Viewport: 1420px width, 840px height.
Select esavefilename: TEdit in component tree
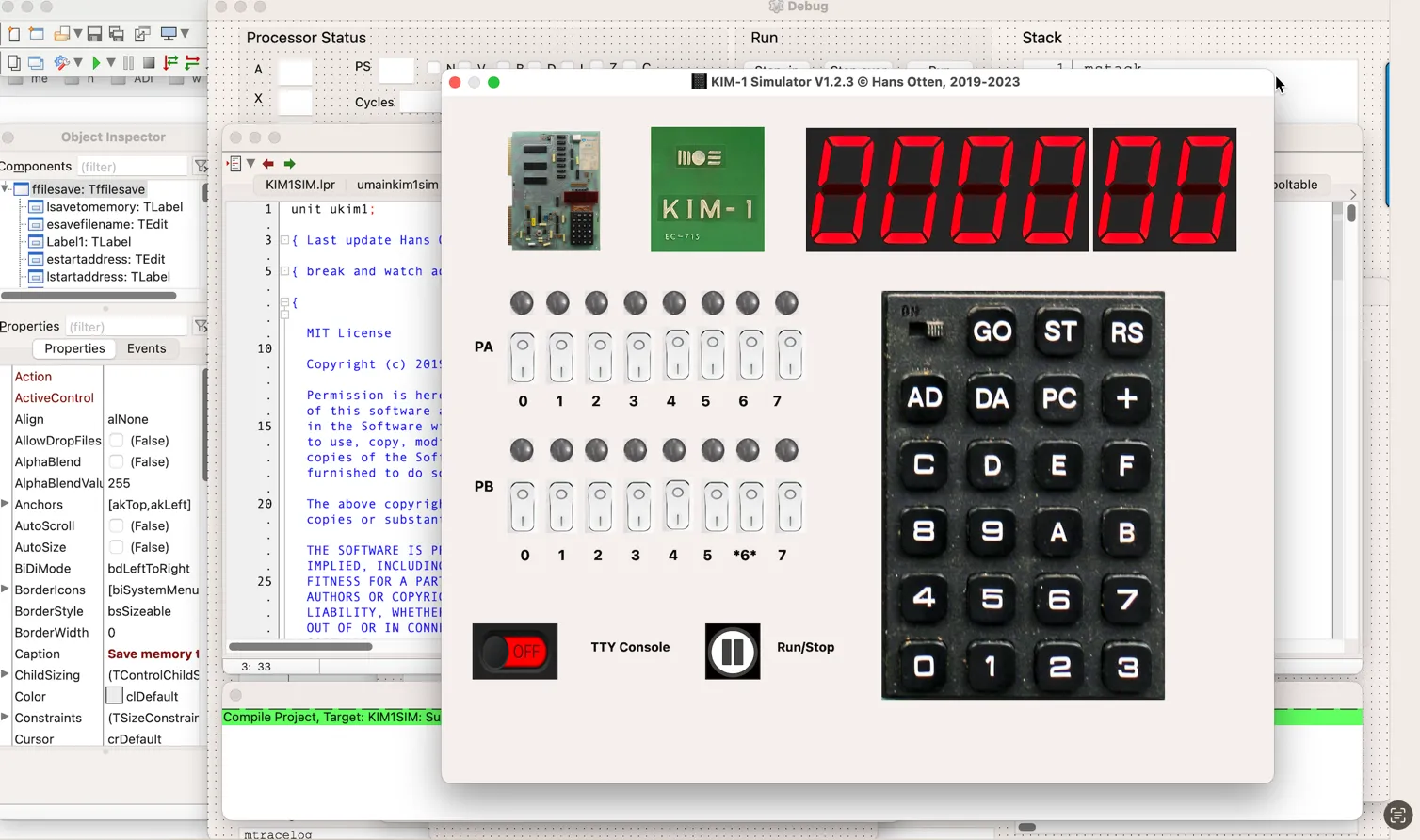pos(106,224)
